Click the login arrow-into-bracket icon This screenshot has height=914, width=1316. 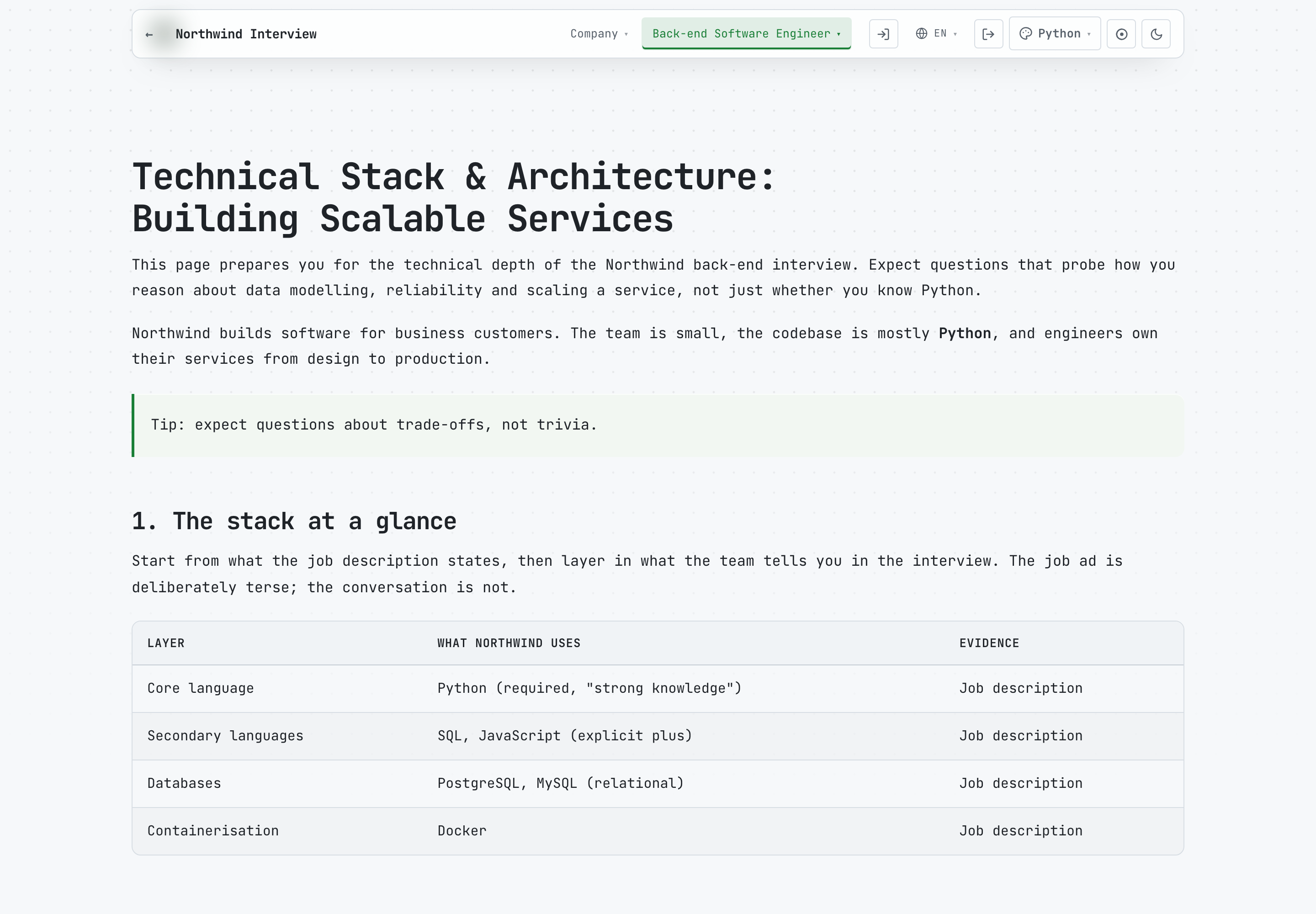(883, 34)
